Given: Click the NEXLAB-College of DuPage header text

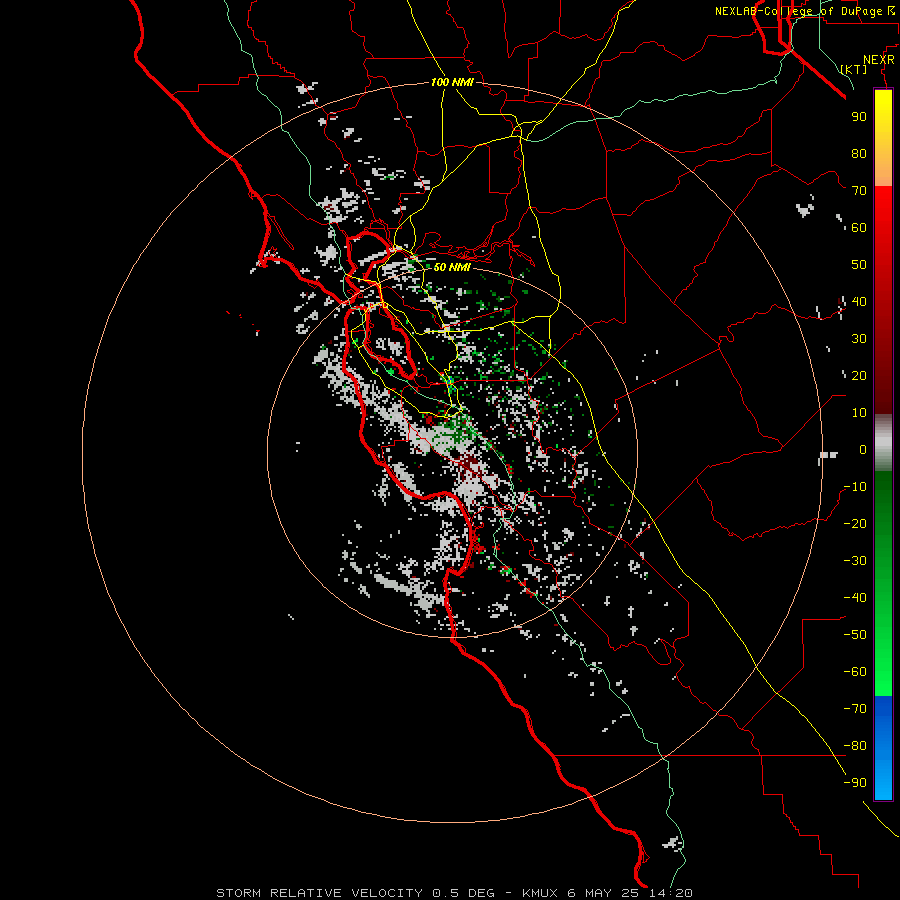Looking at the screenshot, I should pyautogui.click(x=798, y=11).
